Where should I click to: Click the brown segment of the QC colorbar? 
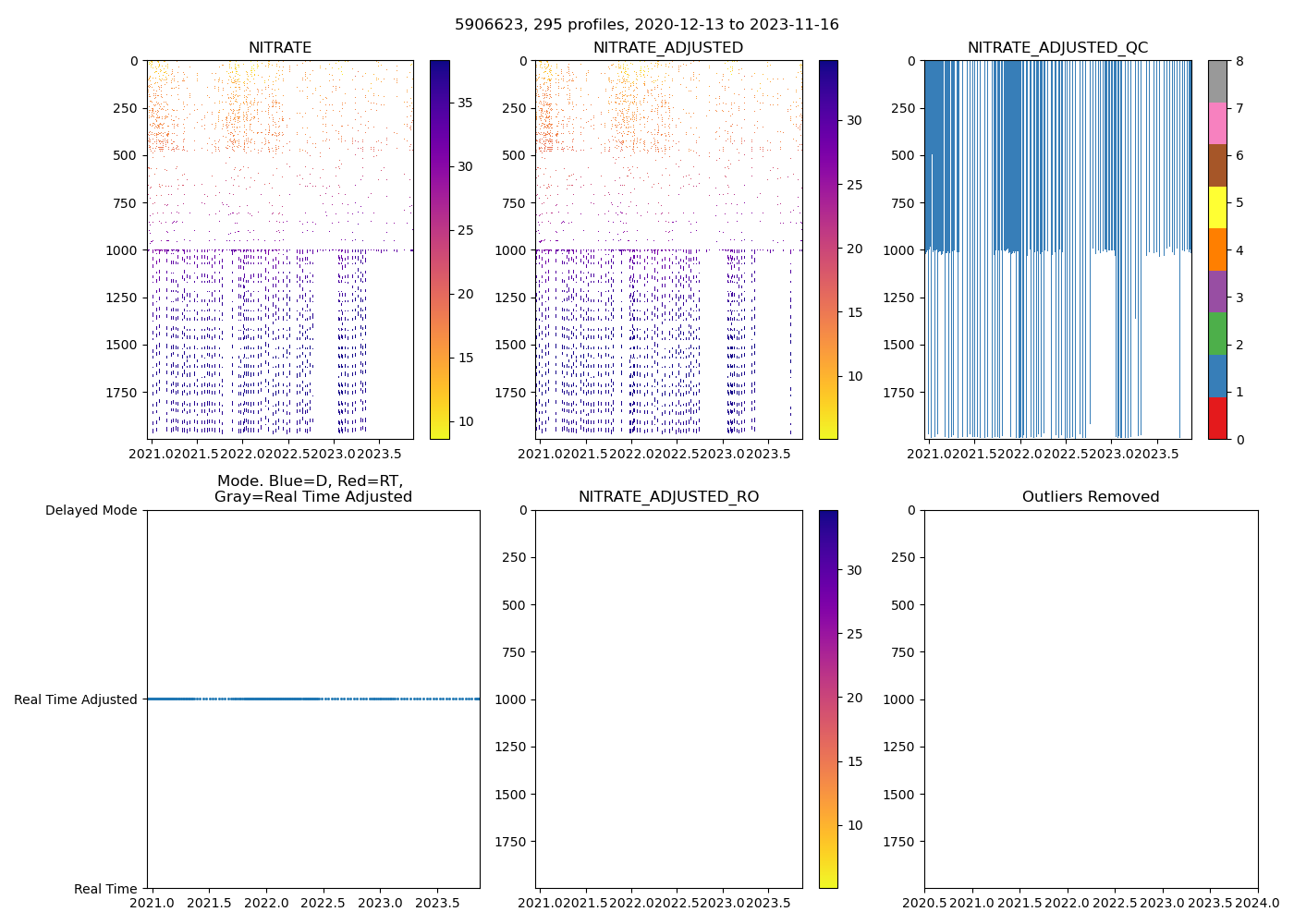tap(1217, 165)
